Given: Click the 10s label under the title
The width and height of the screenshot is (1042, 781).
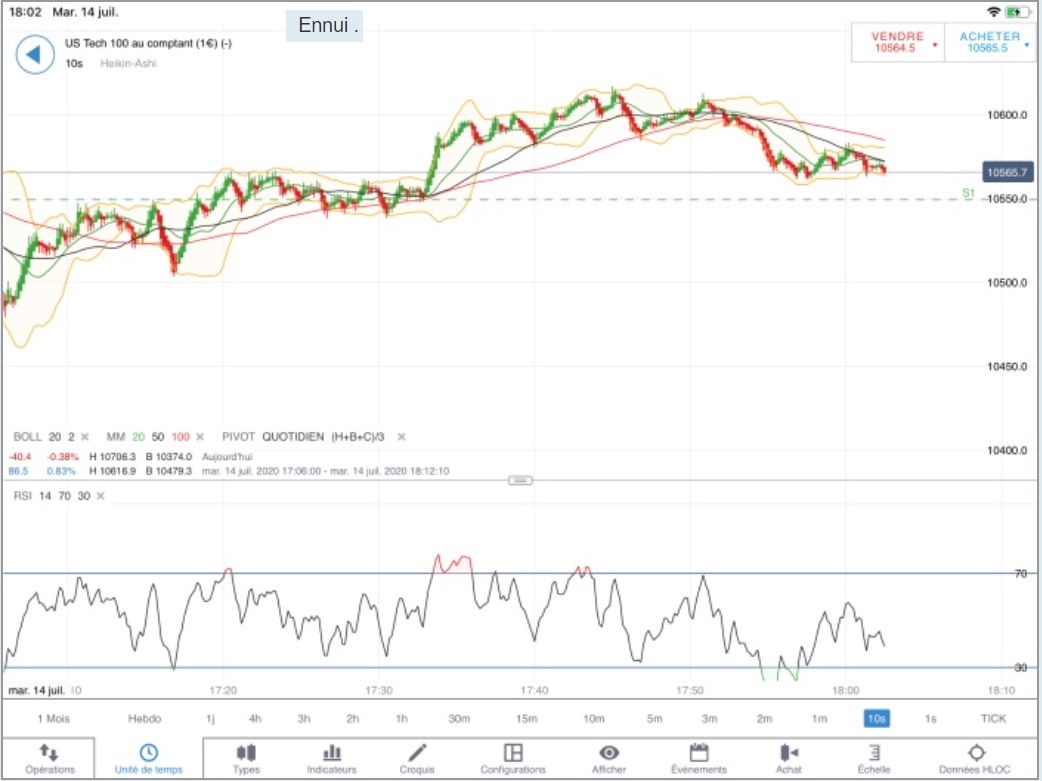Looking at the screenshot, I should [x=74, y=64].
